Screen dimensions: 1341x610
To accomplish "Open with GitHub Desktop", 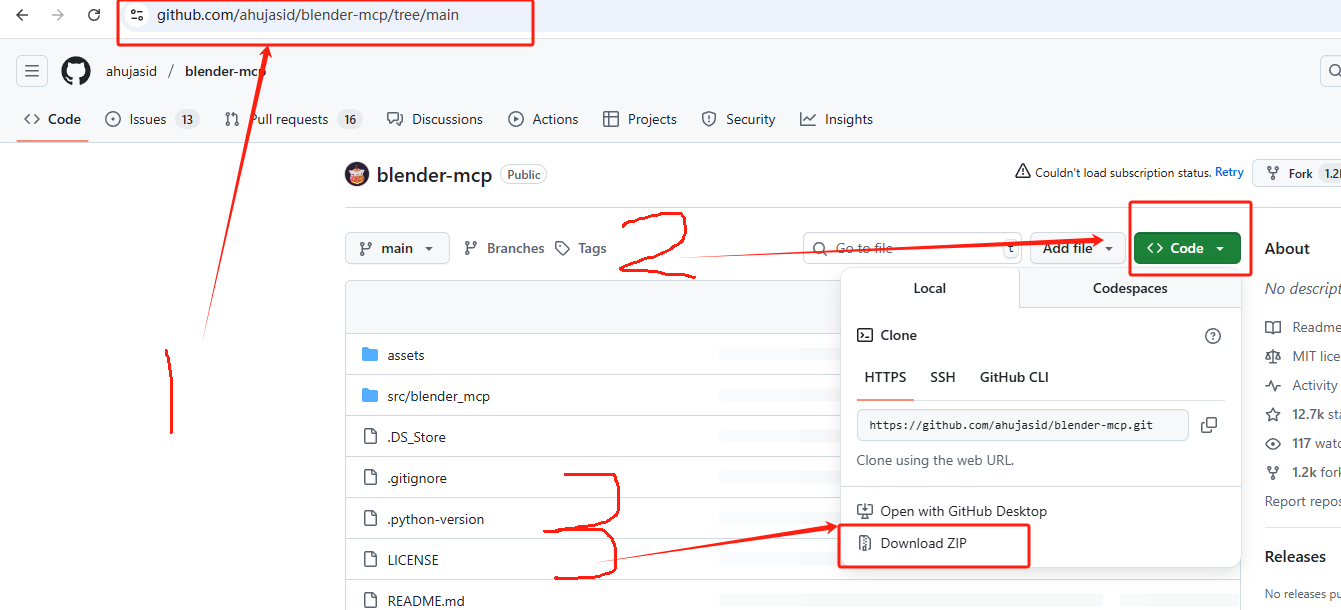I will (951, 511).
